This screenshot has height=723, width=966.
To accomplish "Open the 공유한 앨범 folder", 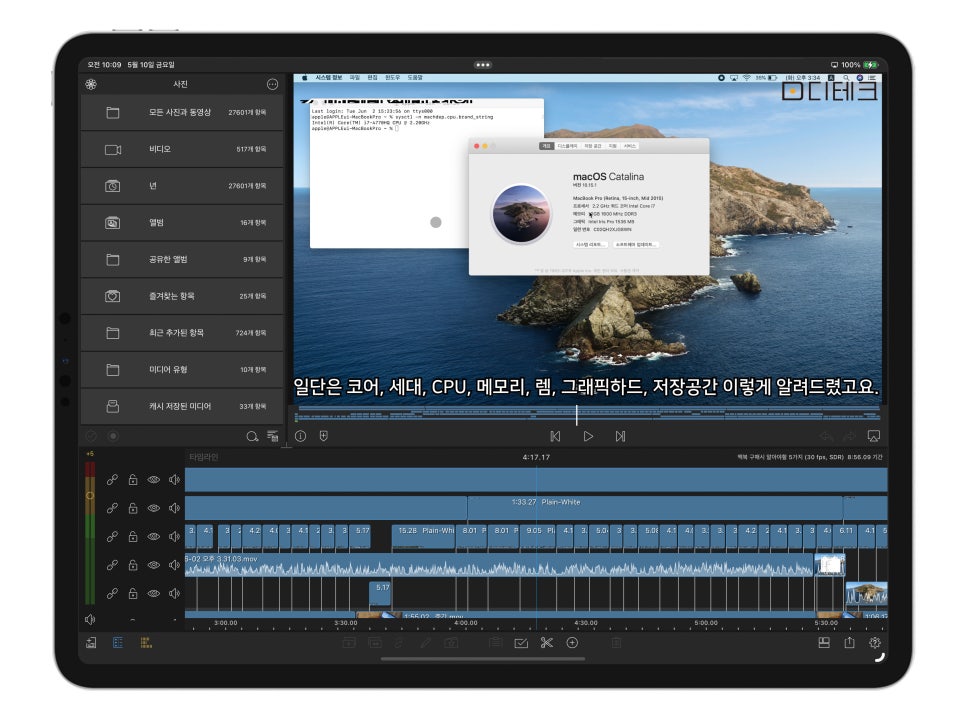I will tap(182, 259).
